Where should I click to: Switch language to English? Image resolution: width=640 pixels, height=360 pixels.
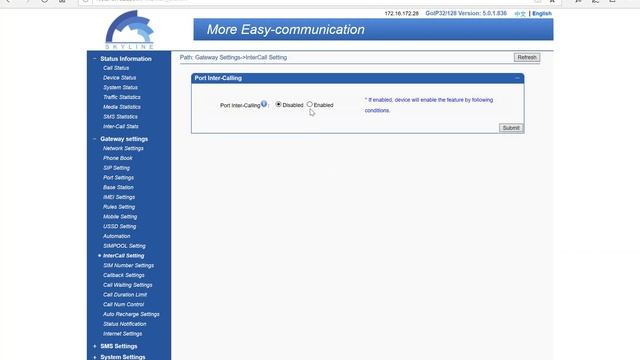[542, 13]
